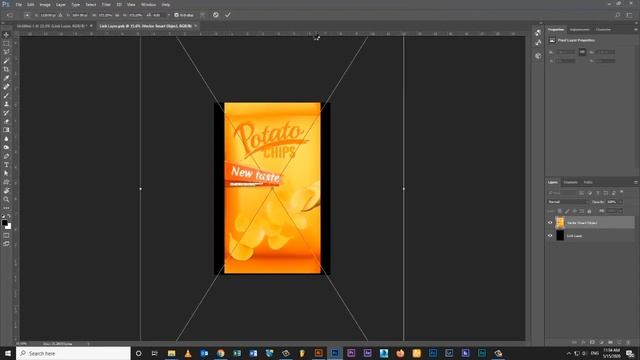Open the Edit Toolbar ellipsis
Viewport: 640px width, 360px height.
pos(6,208)
